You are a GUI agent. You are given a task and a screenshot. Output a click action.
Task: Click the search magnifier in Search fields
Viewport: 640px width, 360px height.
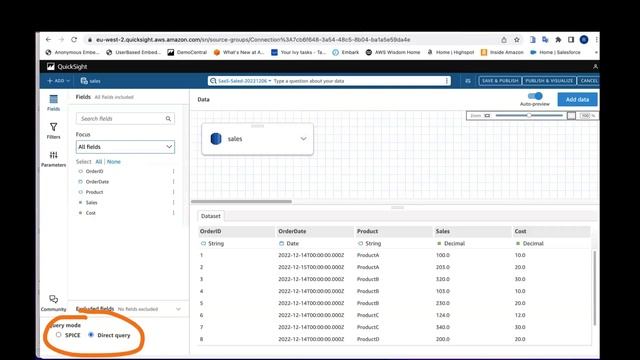point(168,119)
